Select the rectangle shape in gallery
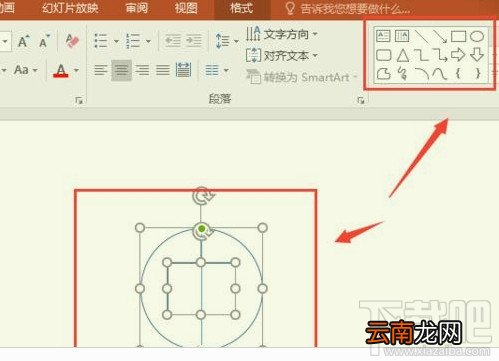Image resolution: width=499 pixels, height=361 pixels. tap(458, 36)
